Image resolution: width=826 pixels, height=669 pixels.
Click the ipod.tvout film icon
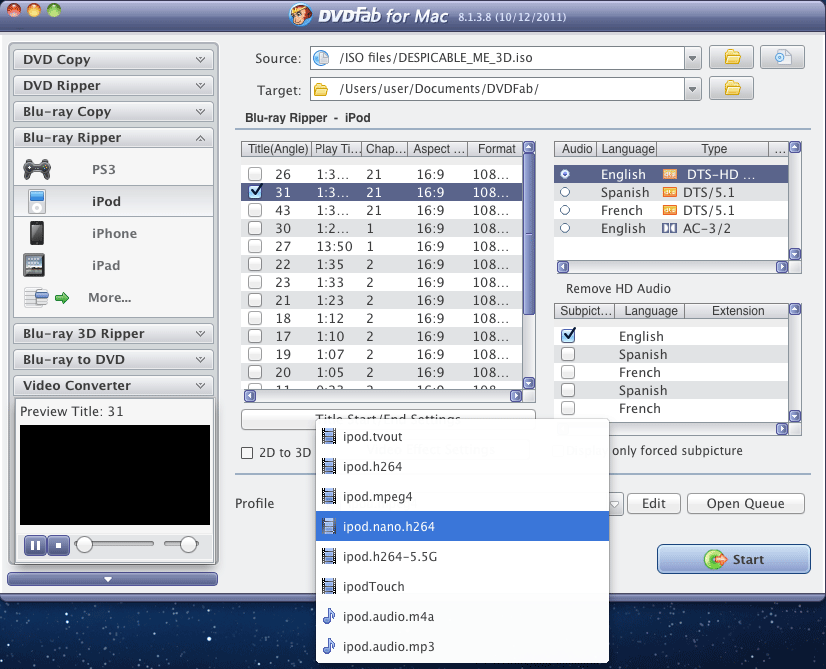tap(329, 436)
